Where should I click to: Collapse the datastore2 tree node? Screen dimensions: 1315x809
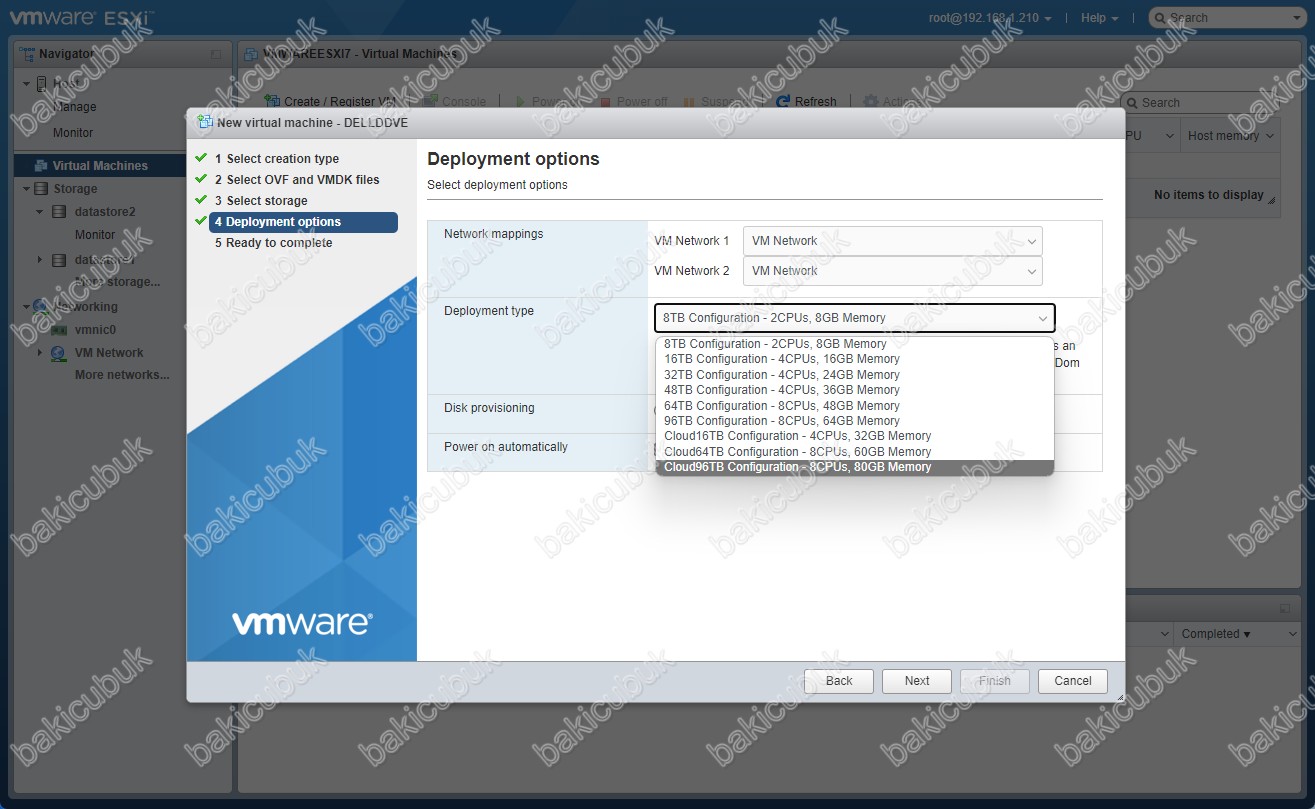tap(40, 212)
